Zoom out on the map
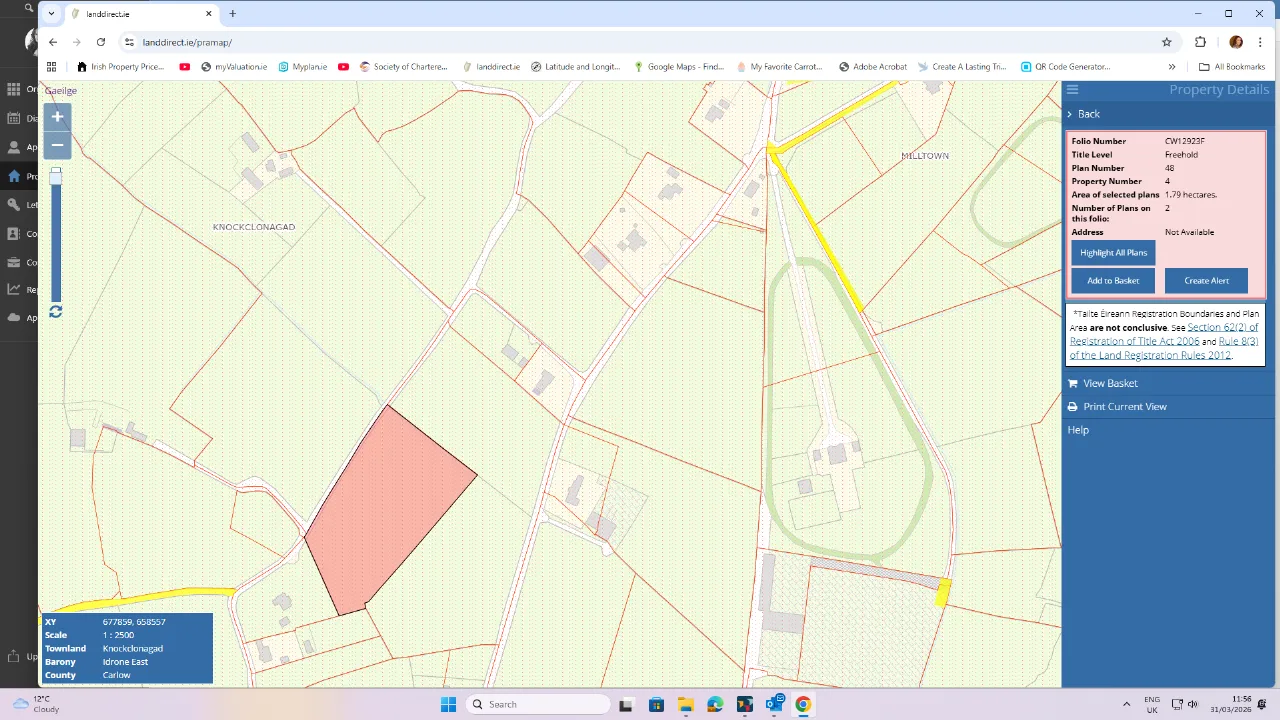Screen dimensions: 1280x720 pyautogui.click(x=57, y=145)
